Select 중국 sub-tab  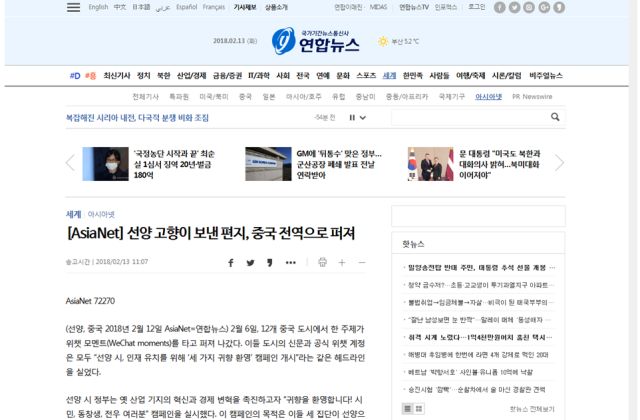coord(245,97)
